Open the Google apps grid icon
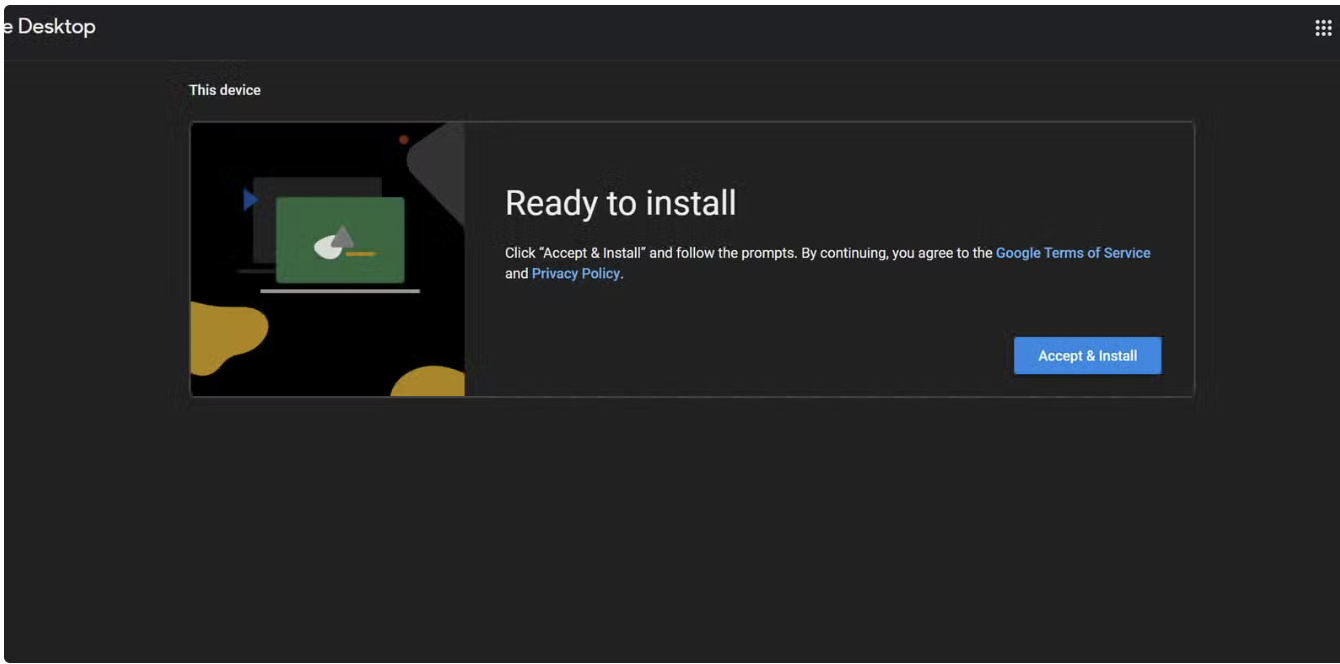 click(x=1323, y=28)
